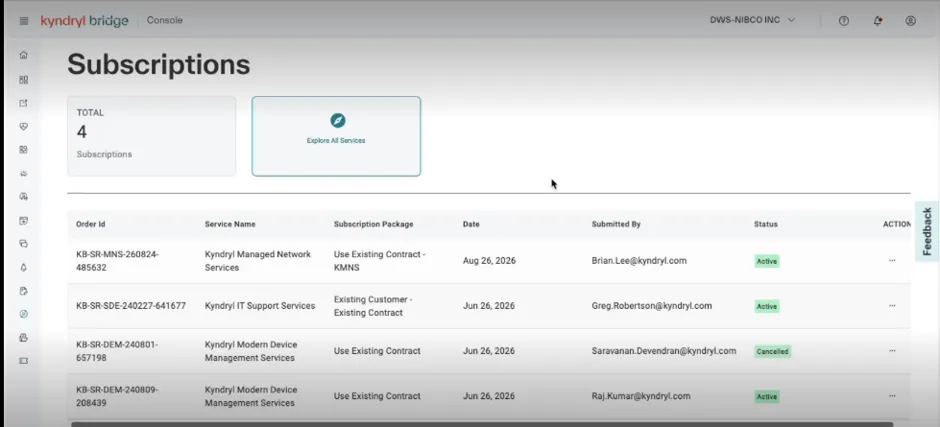The image size is (940, 427).
Task: Click Greg.Robertson@kyndryl.com email
Action: (x=652, y=306)
